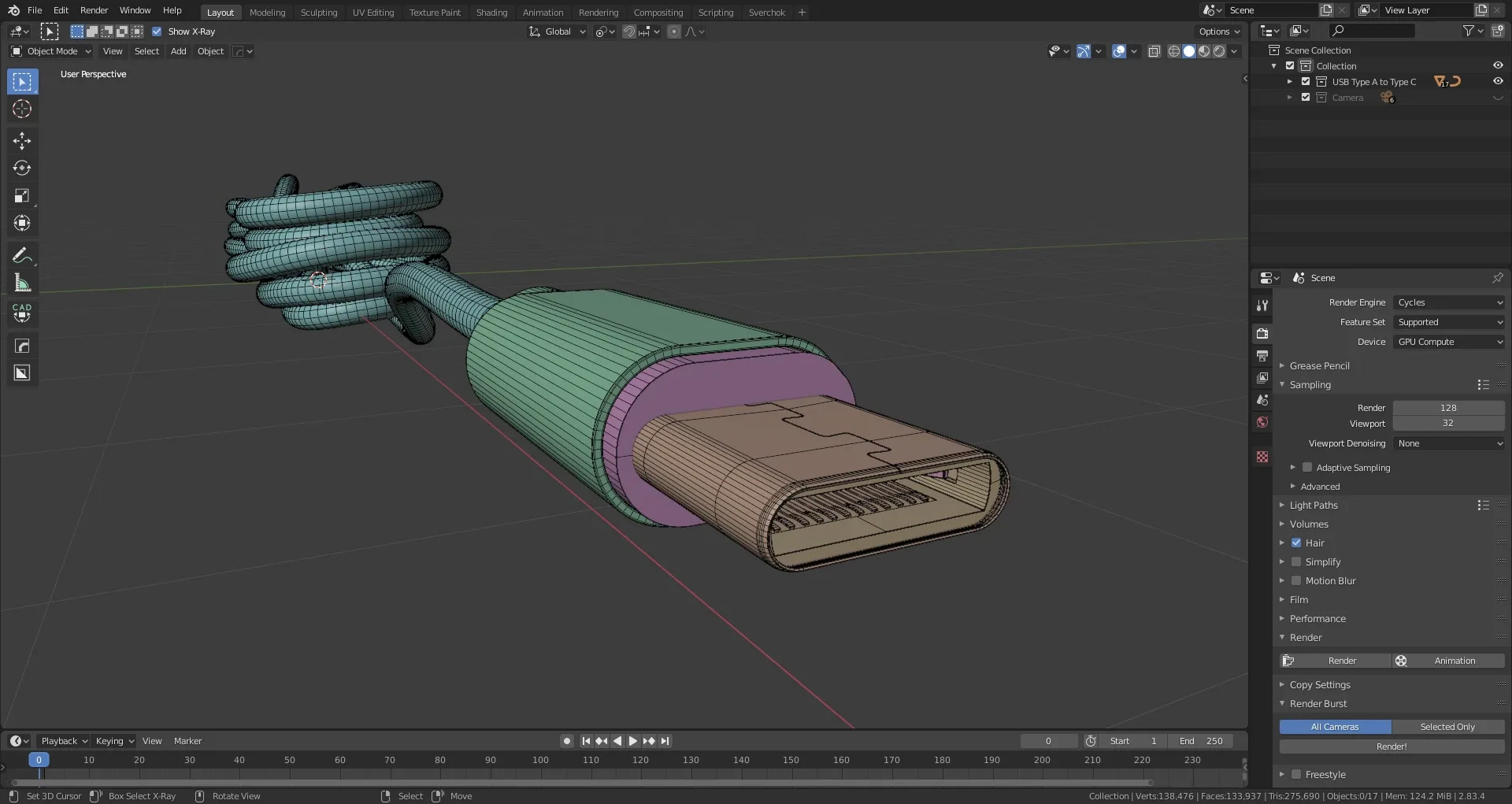Hide USB Type A to Type C collection
This screenshot has height=804, width=1512.
pos(1498,81)
